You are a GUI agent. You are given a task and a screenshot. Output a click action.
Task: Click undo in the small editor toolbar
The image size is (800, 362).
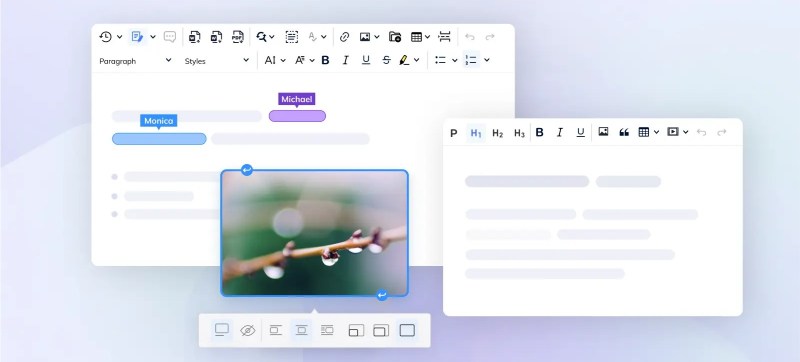(x=702, y=132)
